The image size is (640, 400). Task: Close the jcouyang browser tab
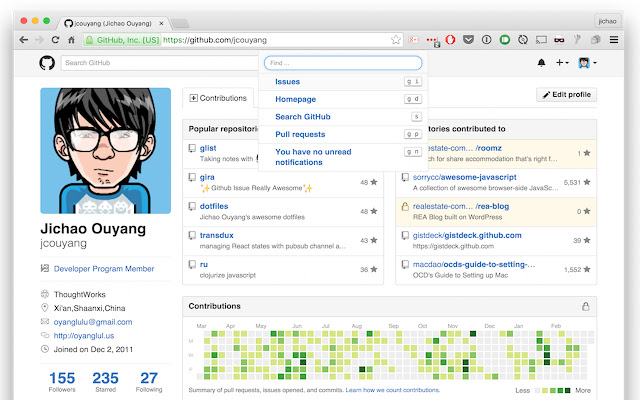(x=161, y=23)
